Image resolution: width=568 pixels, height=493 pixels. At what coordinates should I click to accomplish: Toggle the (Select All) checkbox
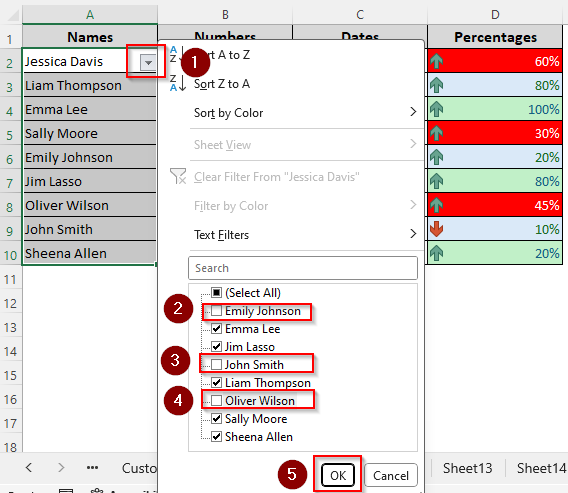coord(217,293)
